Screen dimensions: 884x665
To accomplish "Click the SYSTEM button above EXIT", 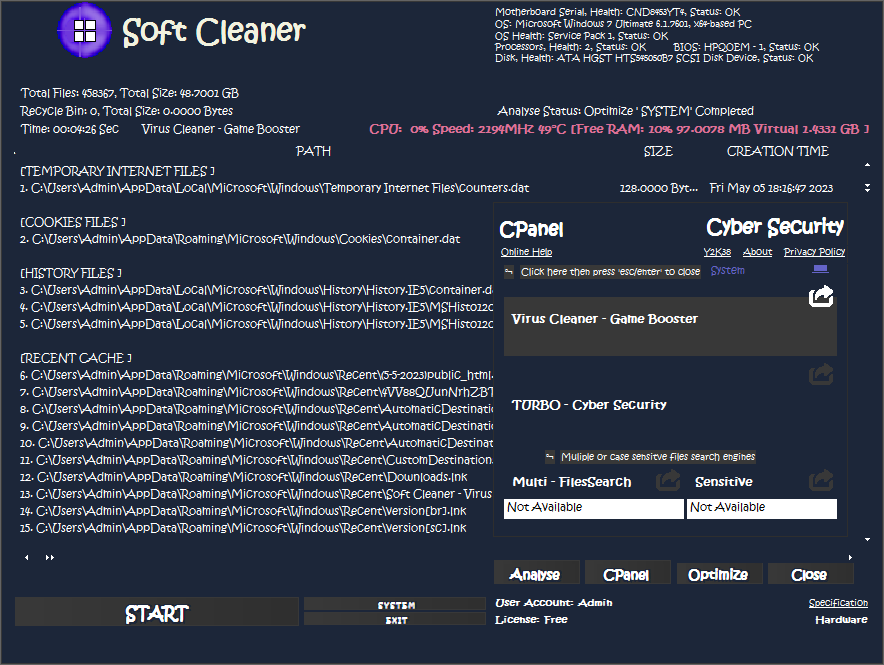I will [x=395, y=604].
